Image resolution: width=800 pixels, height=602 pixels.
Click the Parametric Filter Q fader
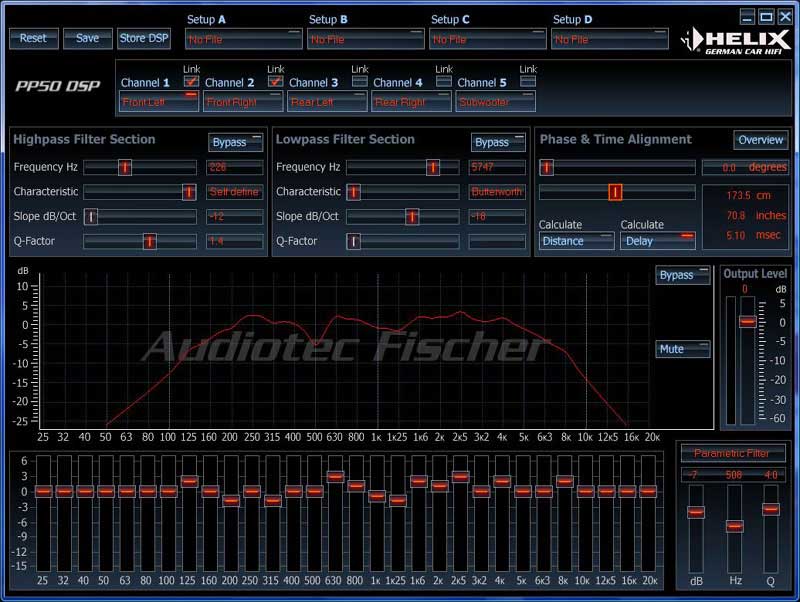coord(770,509)
